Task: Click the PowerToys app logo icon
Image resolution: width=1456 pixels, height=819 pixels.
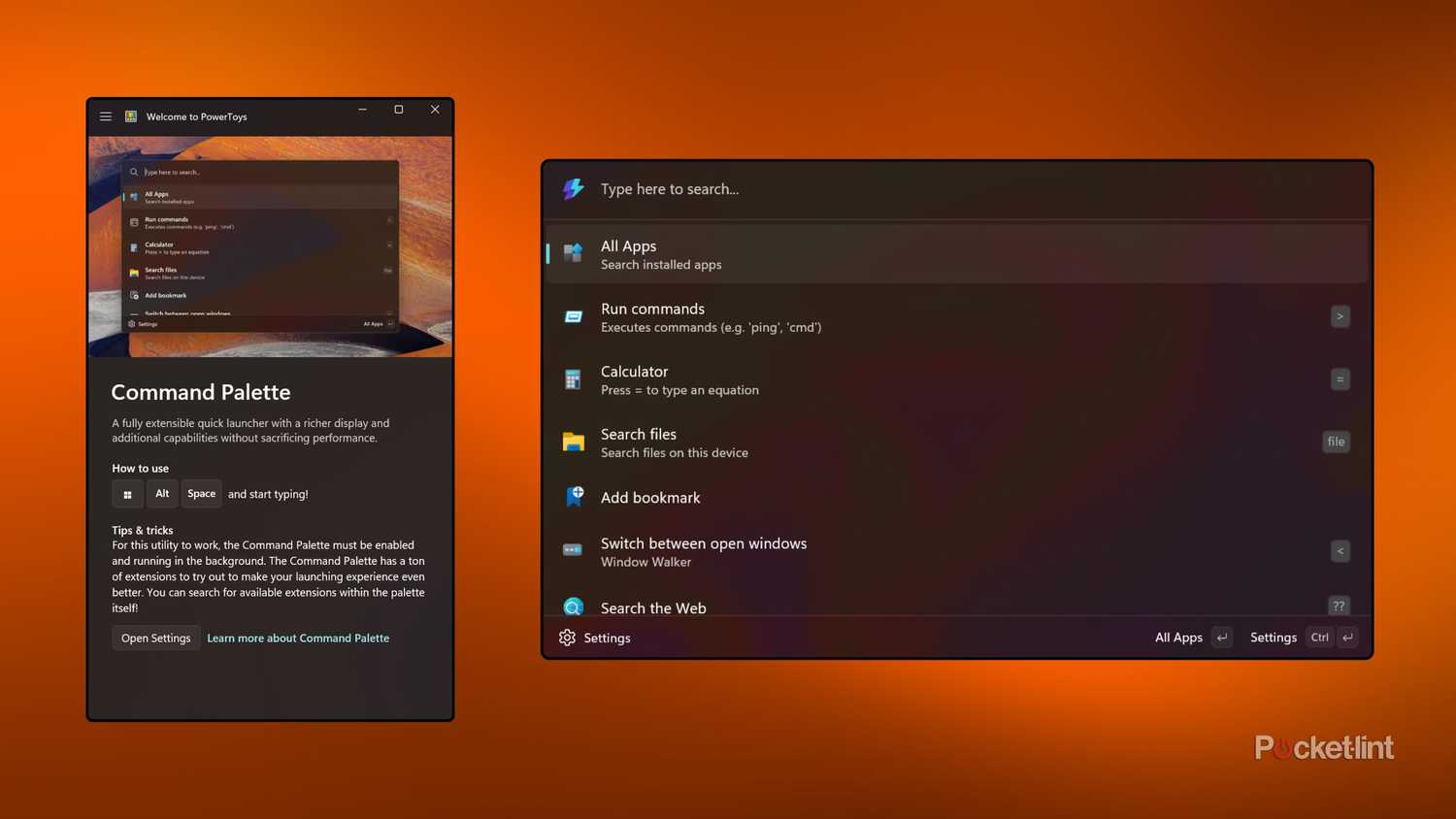Action: [x=131, y=116]
